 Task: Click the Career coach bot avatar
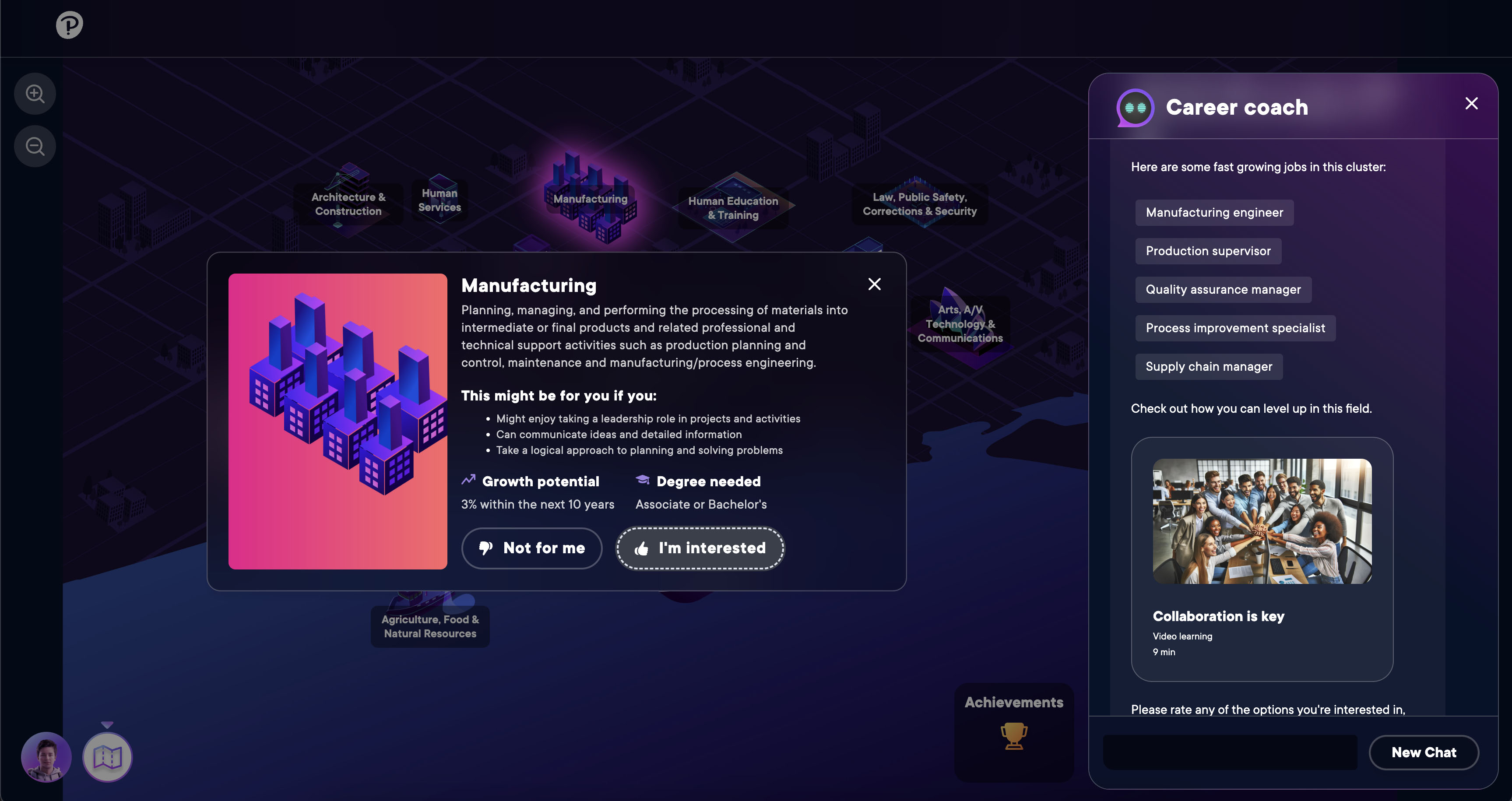pos(1135,107)
